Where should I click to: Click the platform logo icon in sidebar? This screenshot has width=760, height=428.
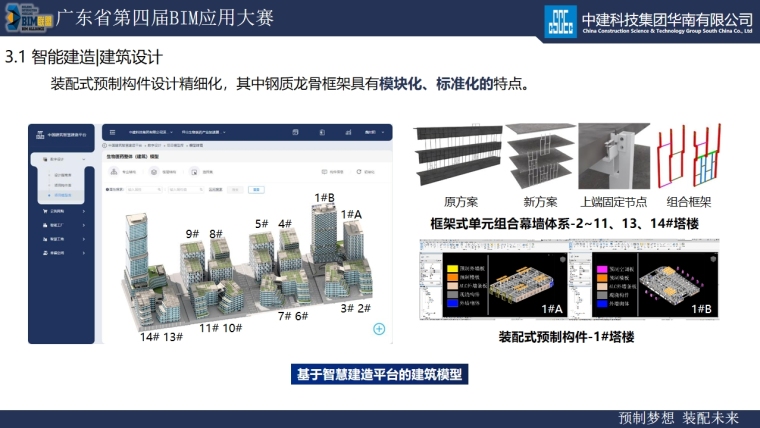[x=39, y=132]
